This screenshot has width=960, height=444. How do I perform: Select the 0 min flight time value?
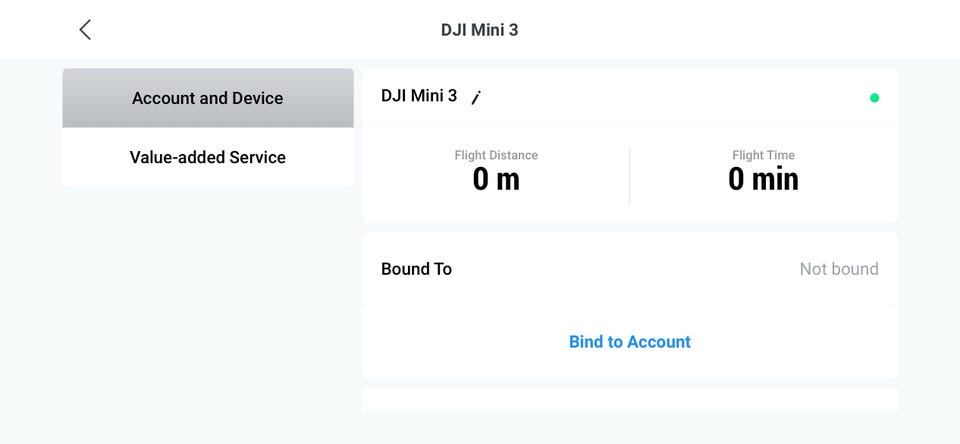click(x=763, y=180)
